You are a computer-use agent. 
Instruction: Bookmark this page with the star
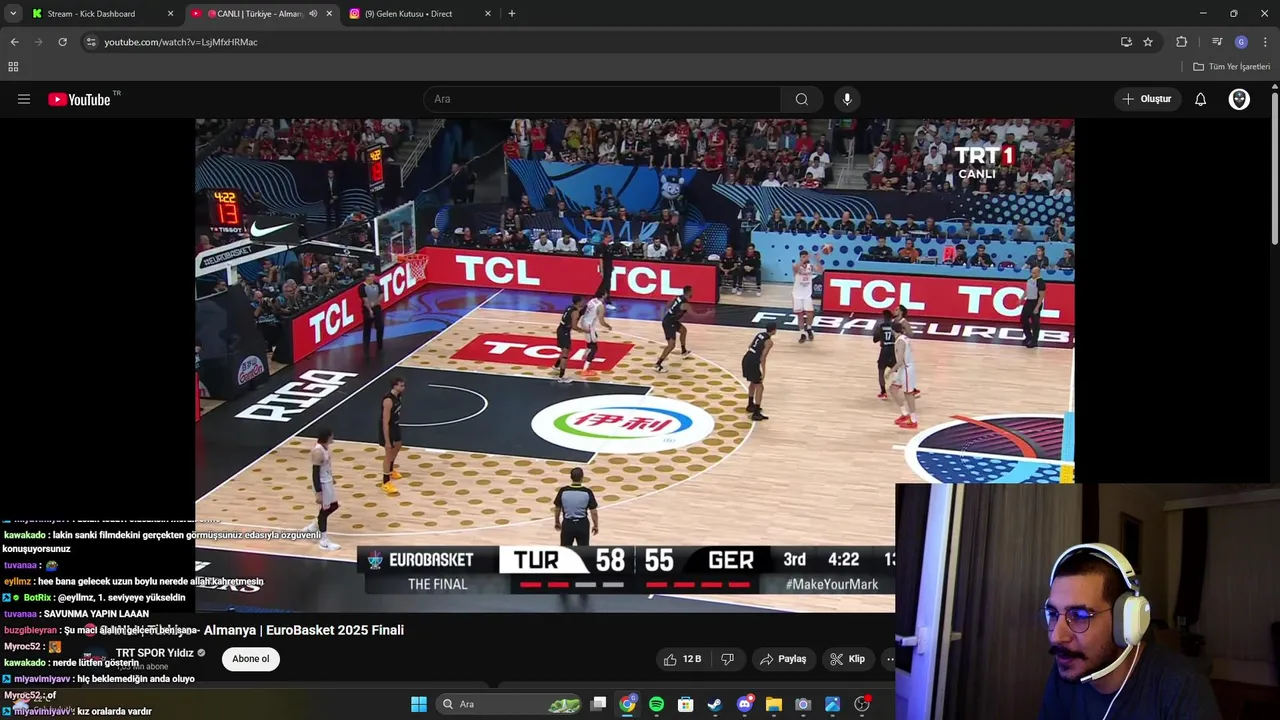click(x=1148, y=42)
